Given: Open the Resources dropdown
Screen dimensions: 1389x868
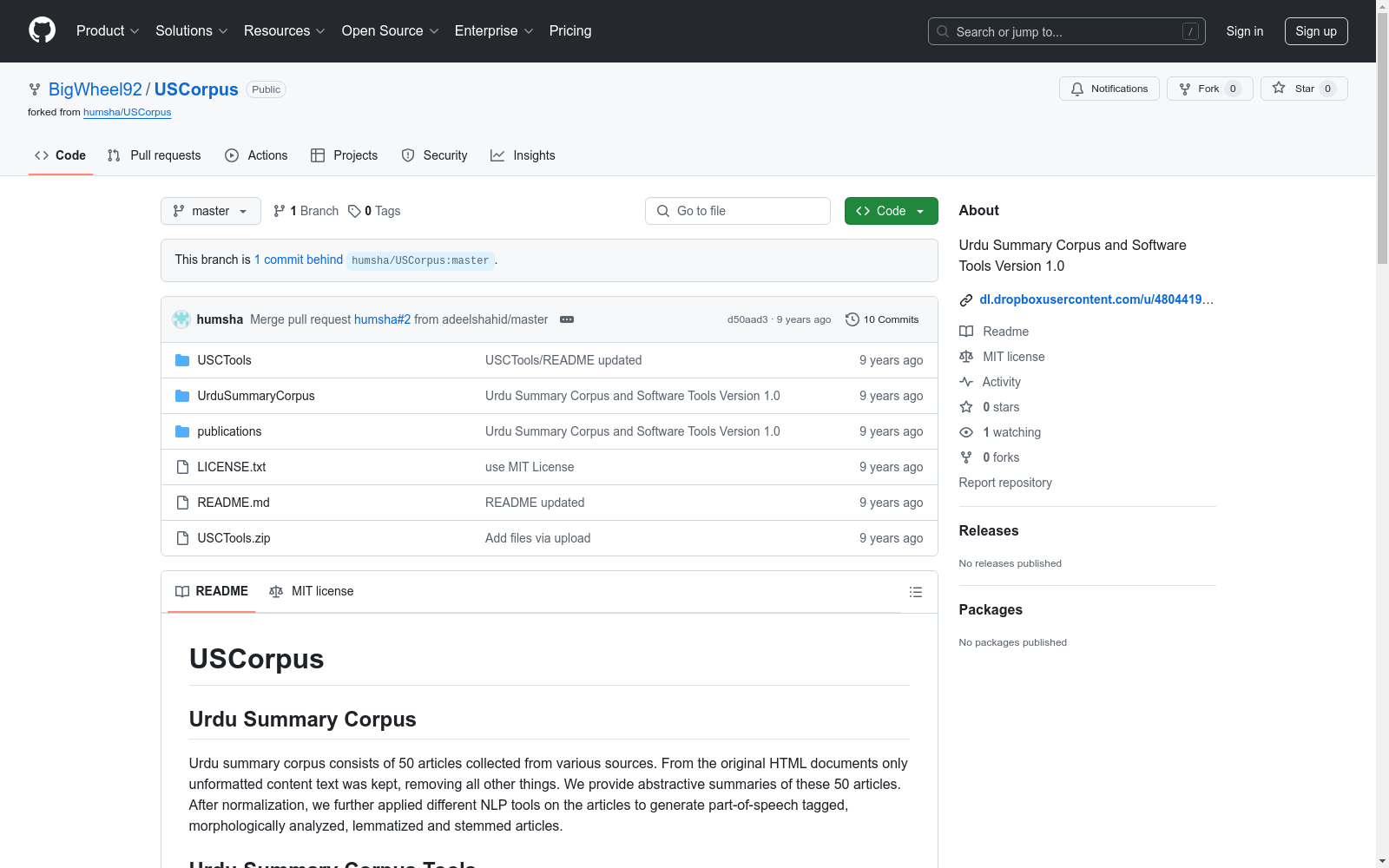Looking at the screenshot, I should [284, 31].
